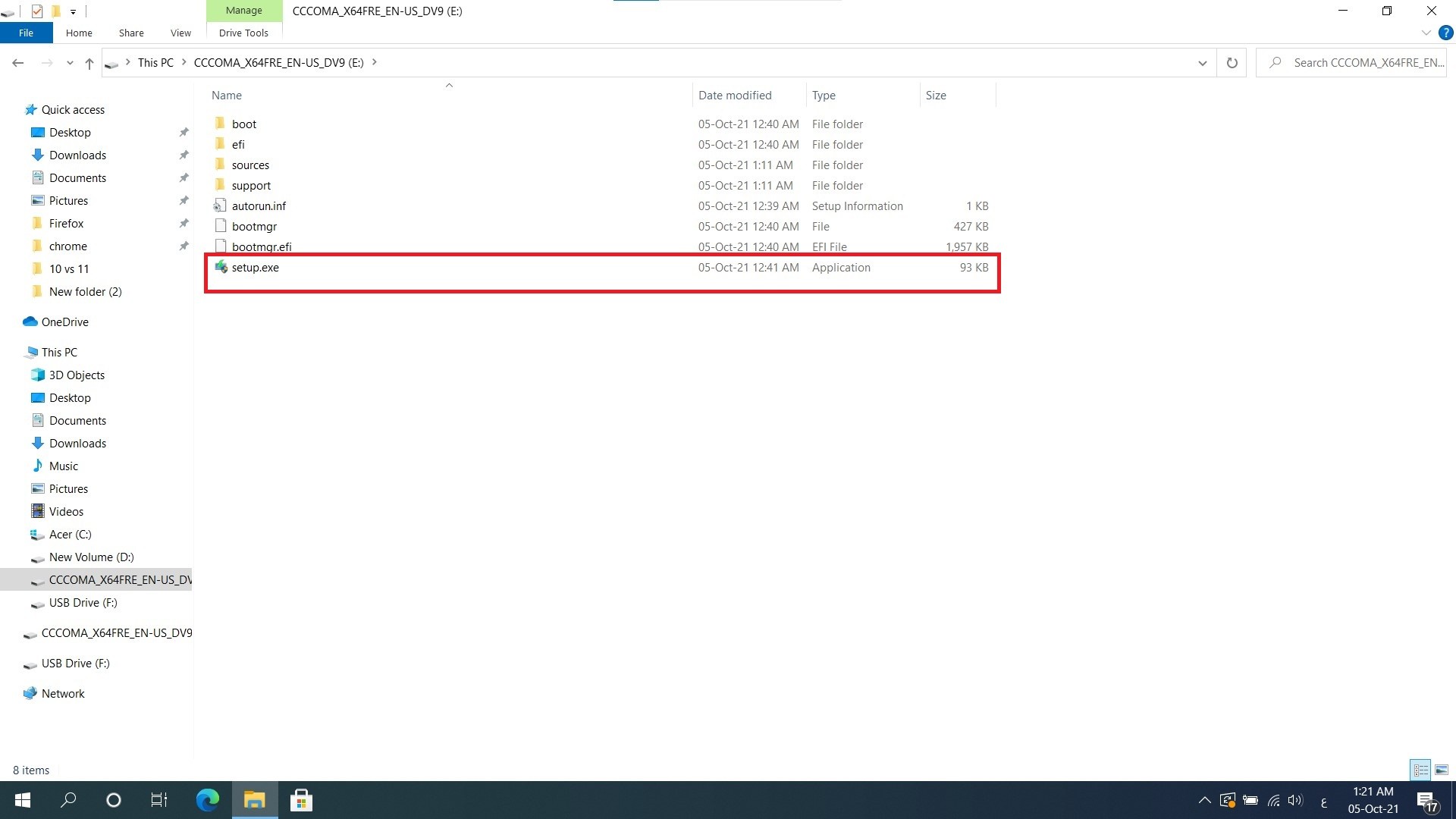Open the File menu
This screenshot has width=1456, height=819.
(x=26, y=33)
